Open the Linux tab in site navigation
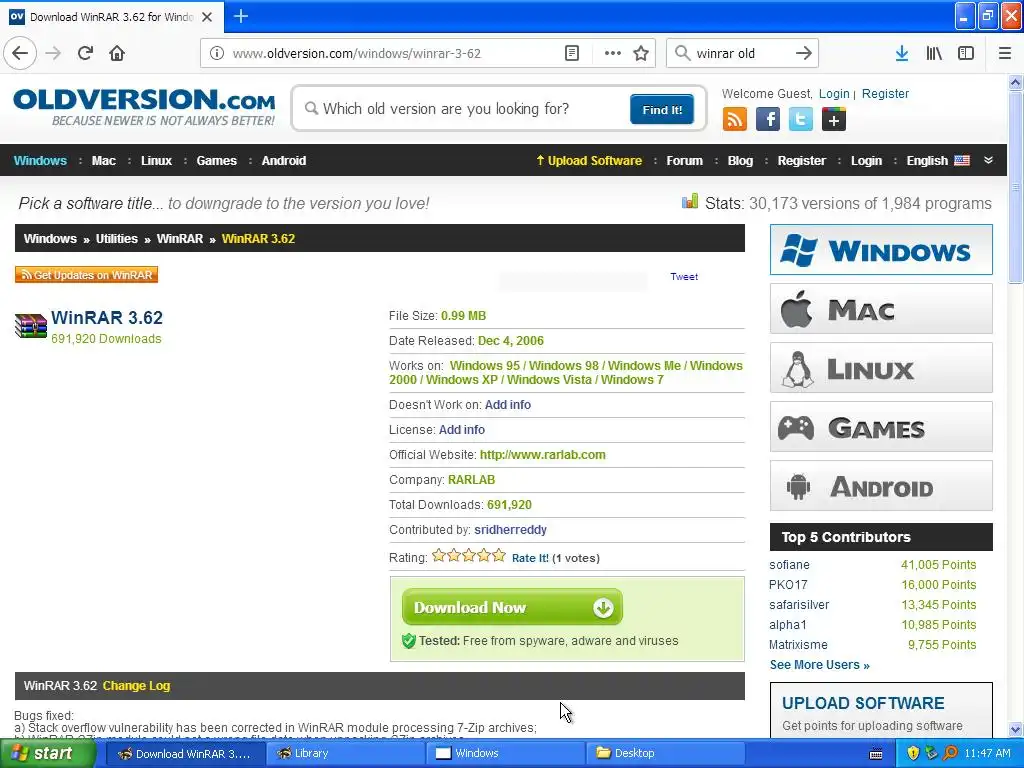 (156, 161)
